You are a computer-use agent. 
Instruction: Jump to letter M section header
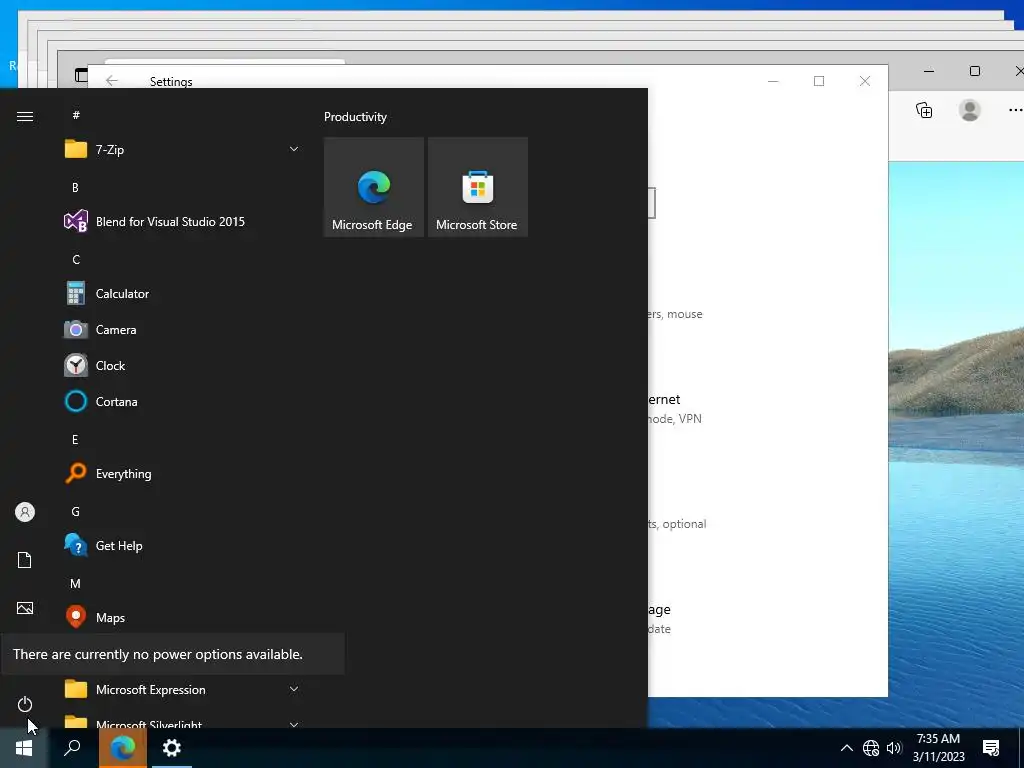pos(76,584)
